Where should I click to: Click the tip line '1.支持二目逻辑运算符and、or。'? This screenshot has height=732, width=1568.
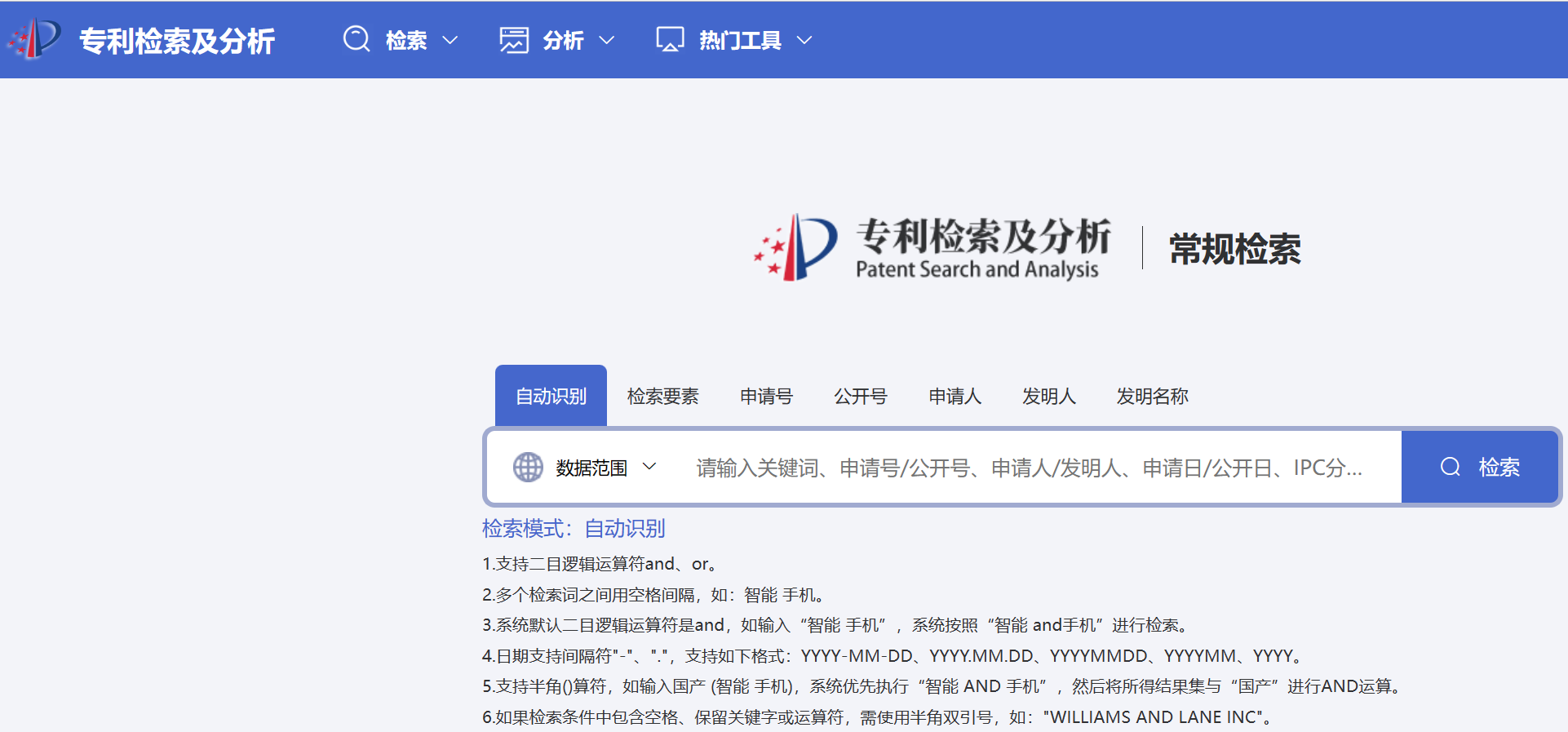(x=600, y=564)
